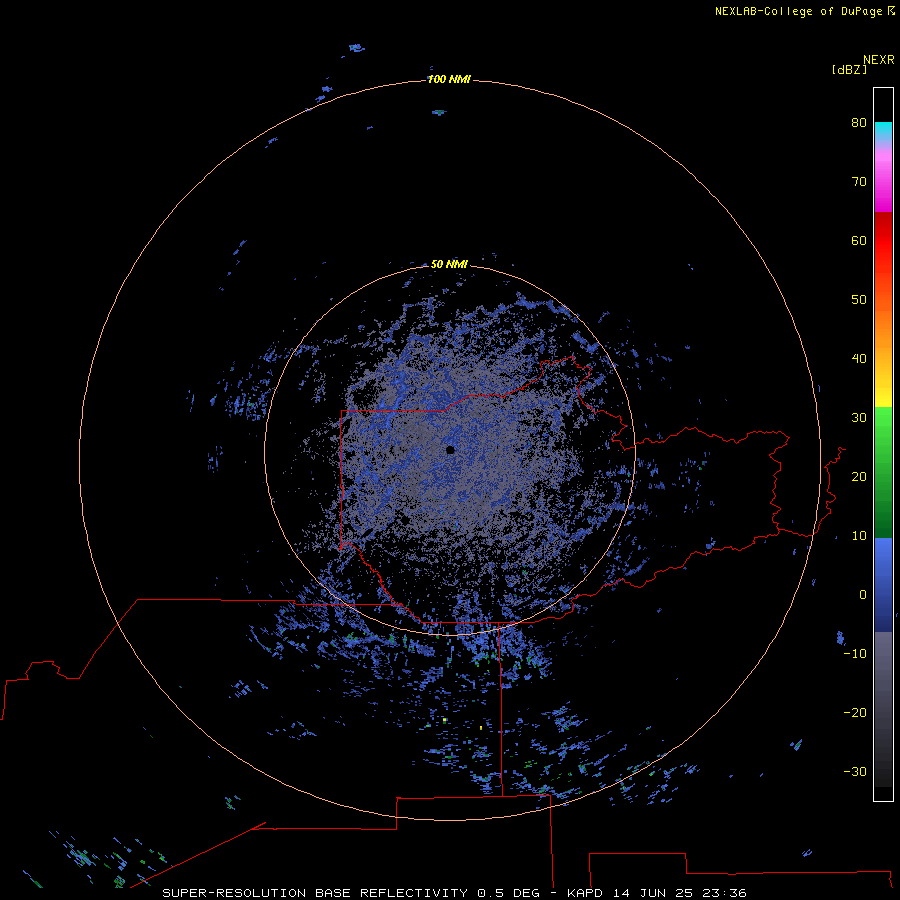Click the [dBZ] unit label above color bar
This screenshot has height=900, width=900.
[x=849, y=69]
